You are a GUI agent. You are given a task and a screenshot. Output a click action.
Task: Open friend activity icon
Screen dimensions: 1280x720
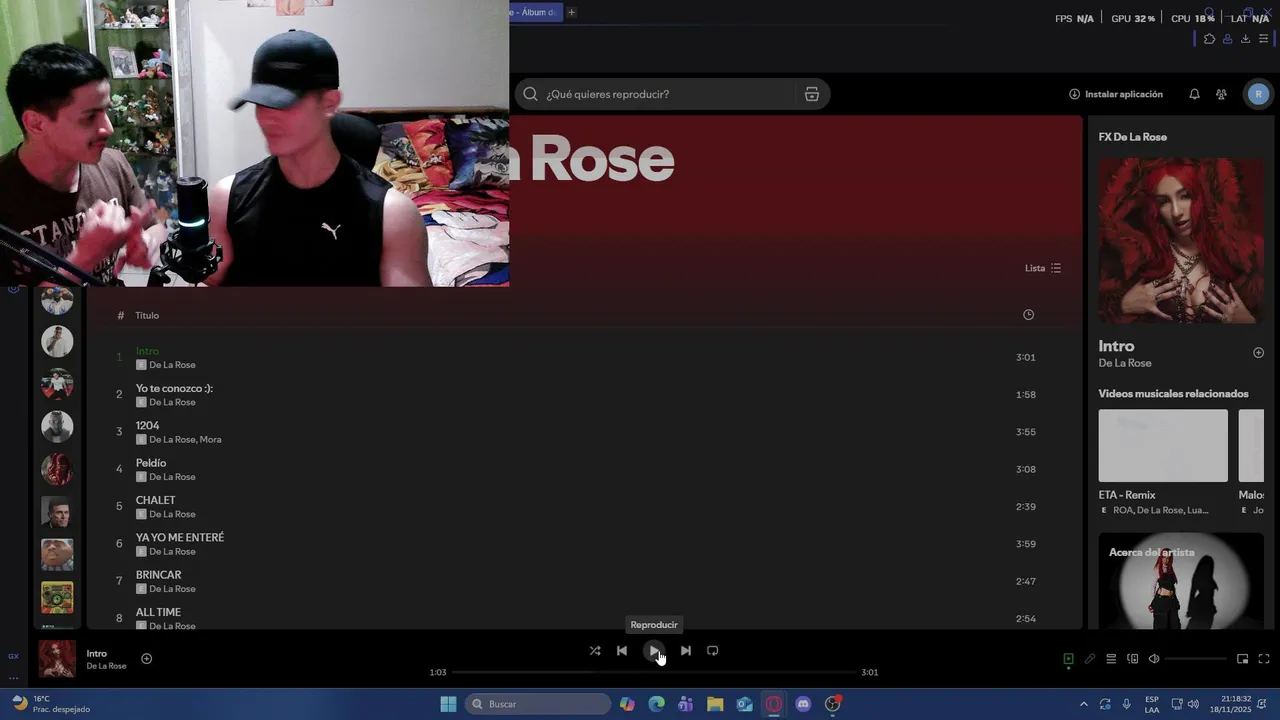[x=1221, y=94]
